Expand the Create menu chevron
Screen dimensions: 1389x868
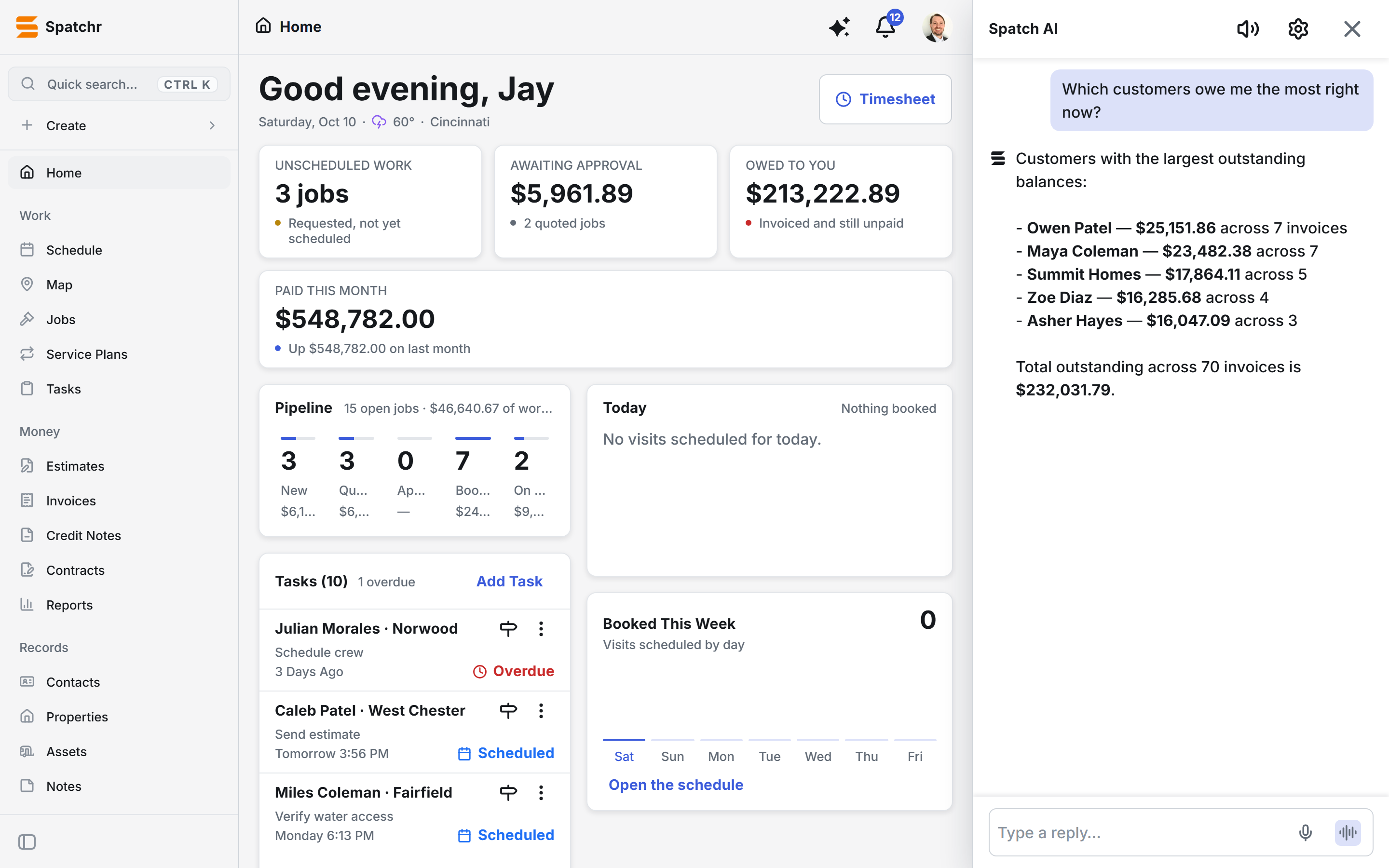pos(212,125)
